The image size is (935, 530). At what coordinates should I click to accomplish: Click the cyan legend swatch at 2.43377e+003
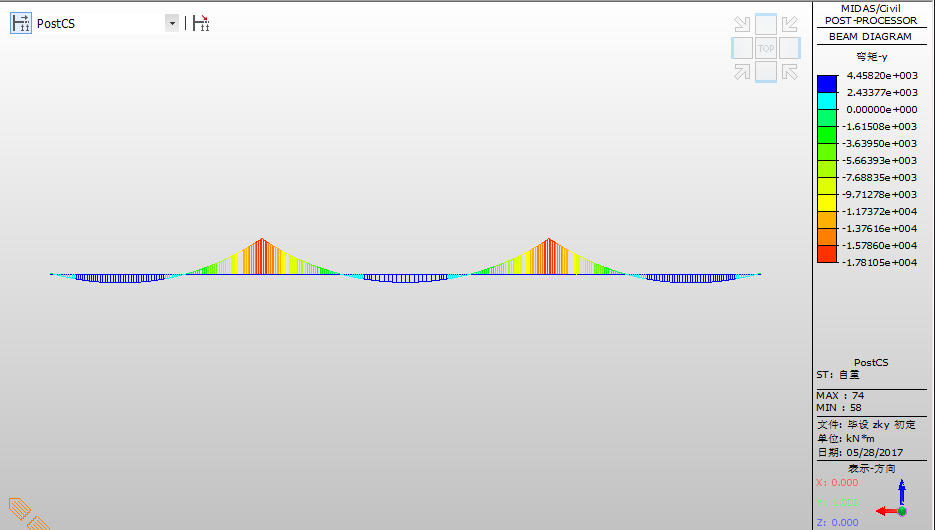tap(827, 101)
